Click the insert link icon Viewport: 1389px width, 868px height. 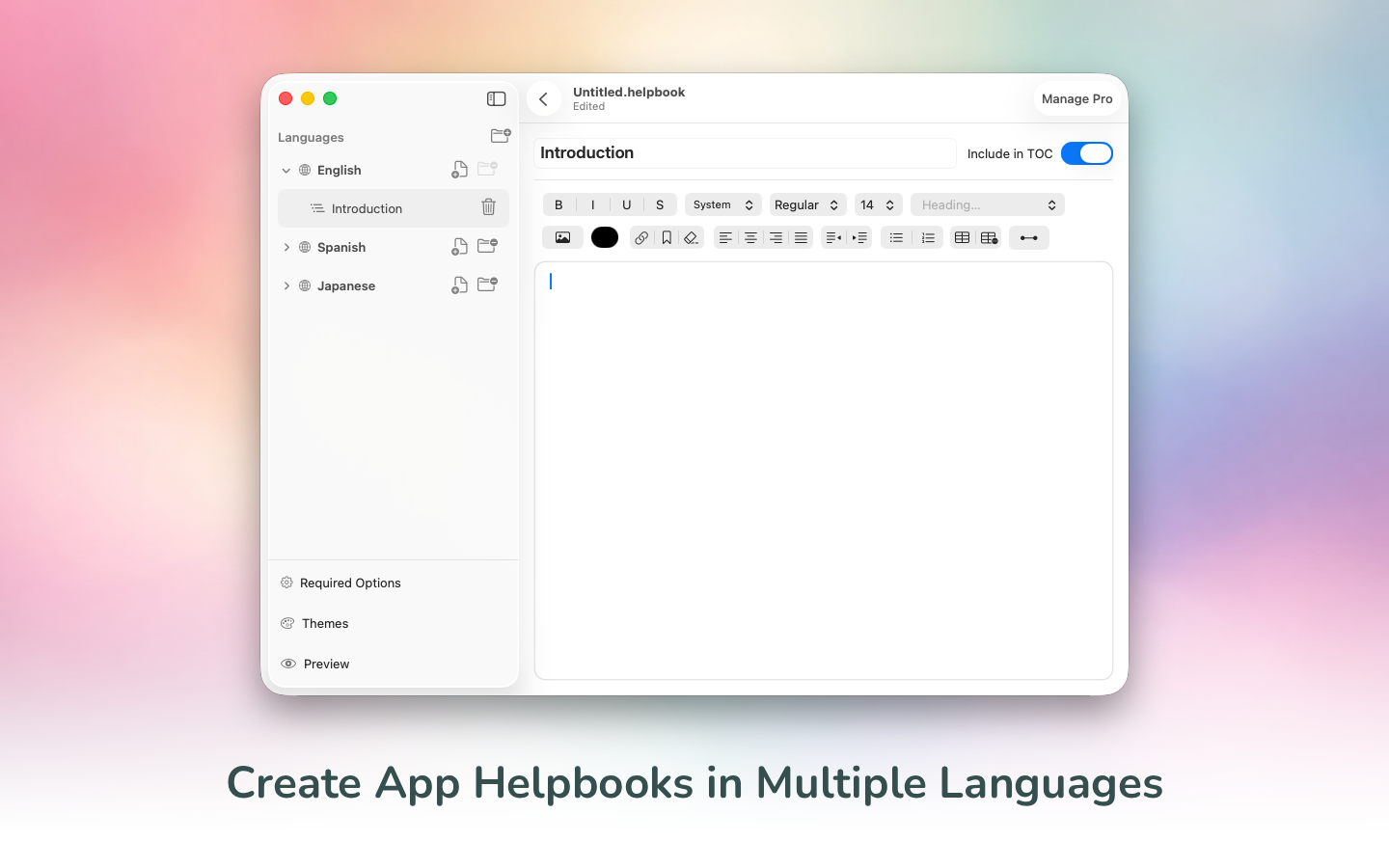tap(641, 238)
